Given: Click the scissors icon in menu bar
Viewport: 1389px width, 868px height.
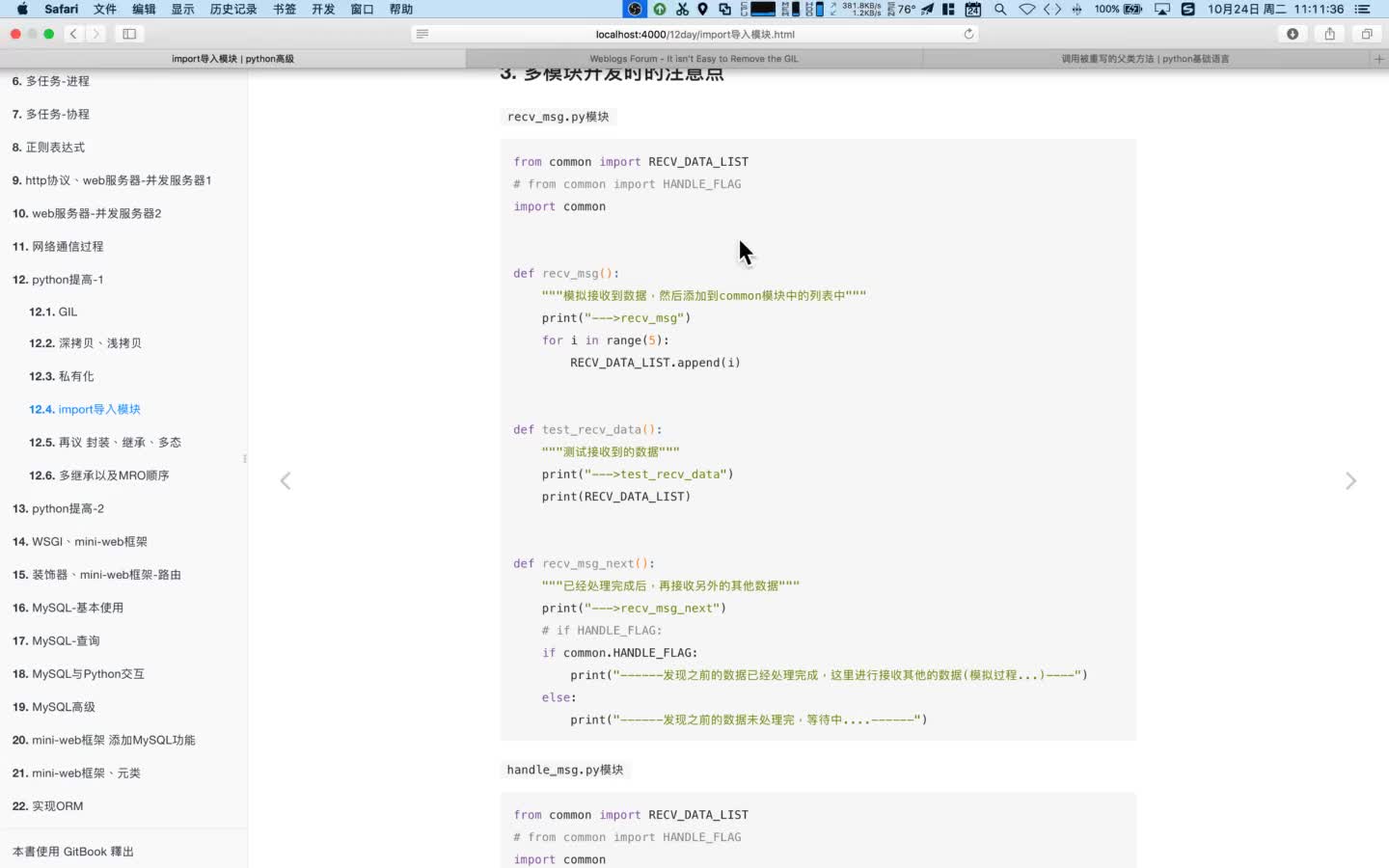Looking at the screenshot, I should [682, 9].
